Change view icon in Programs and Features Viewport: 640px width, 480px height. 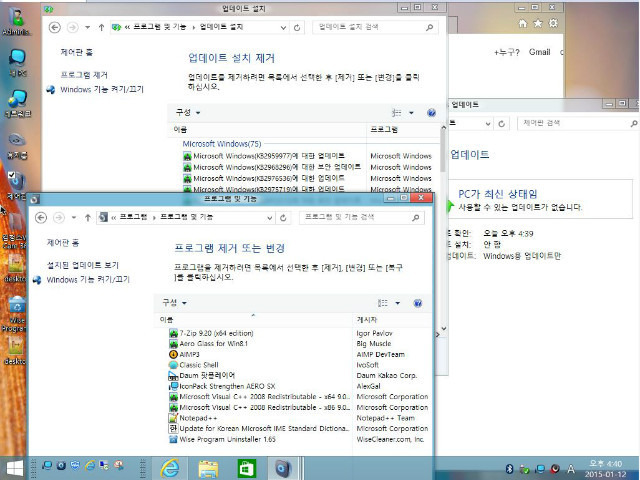383,303
